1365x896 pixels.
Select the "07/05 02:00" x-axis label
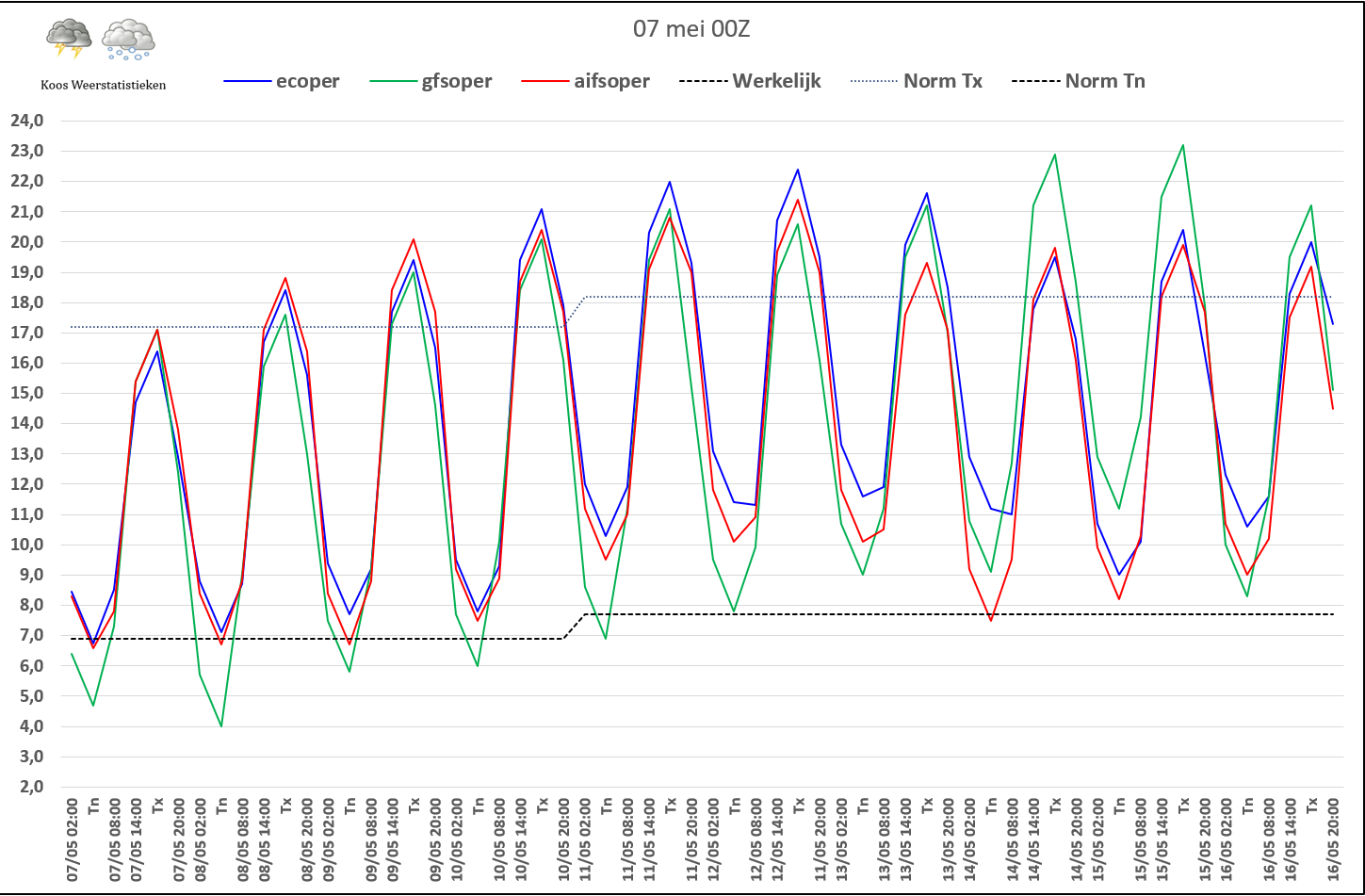coord(72,839)
